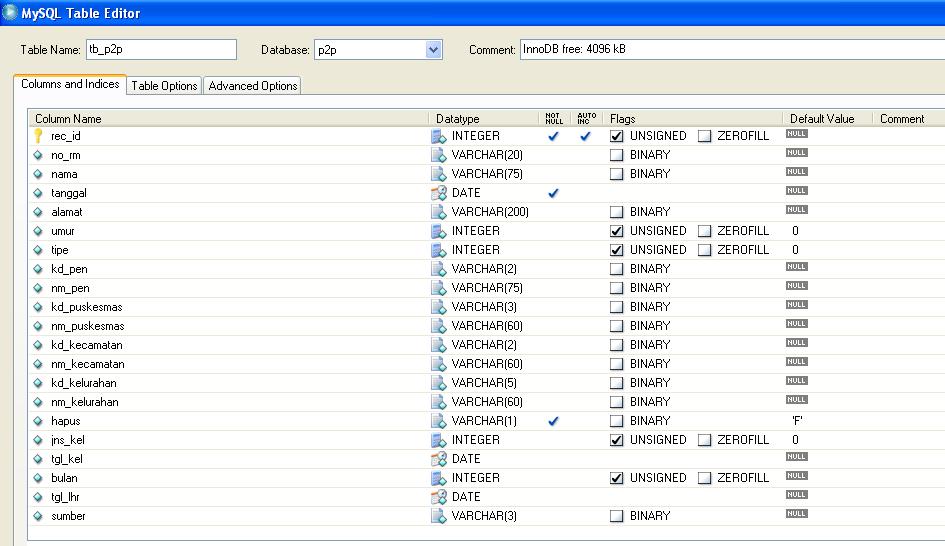Click the NOT NULL column header

point(554,119)
